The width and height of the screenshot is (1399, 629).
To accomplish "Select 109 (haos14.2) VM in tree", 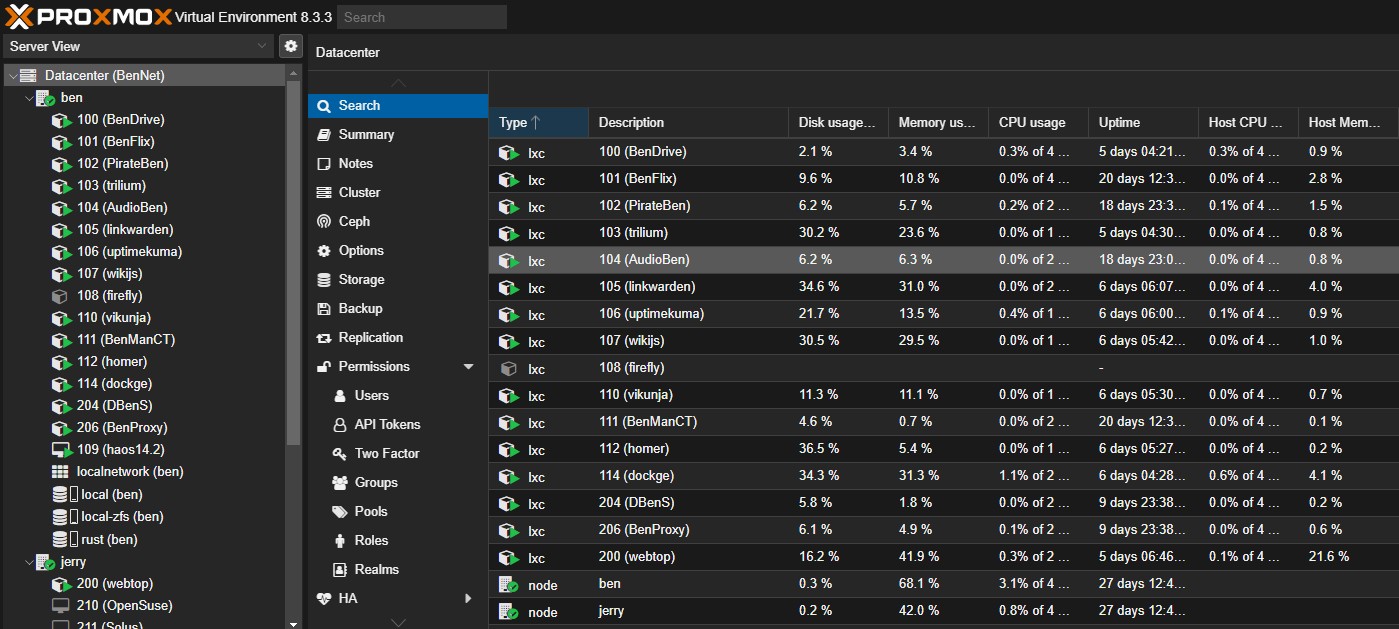I will click(x=120, y=450).
